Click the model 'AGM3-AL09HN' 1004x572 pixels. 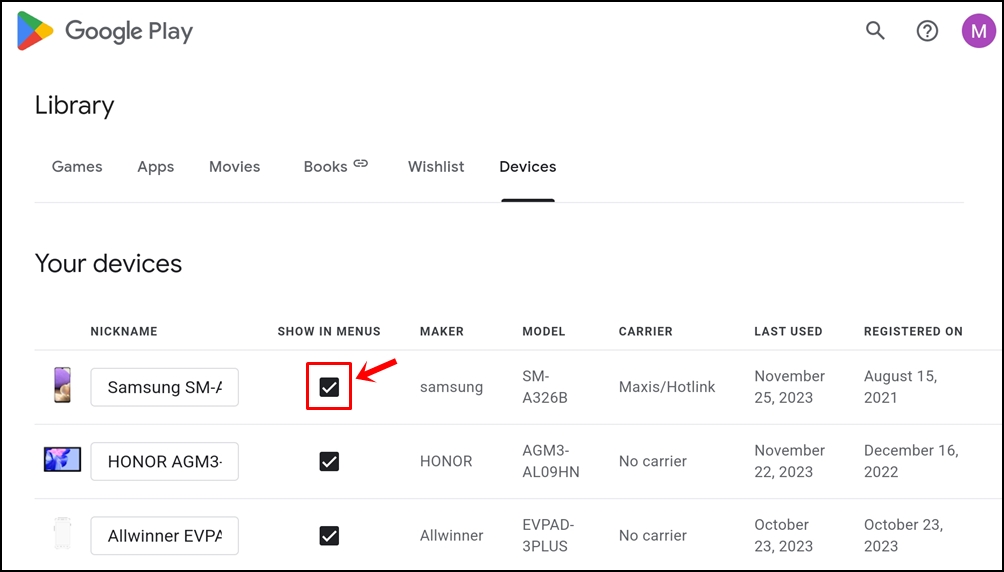click(551, 461)
